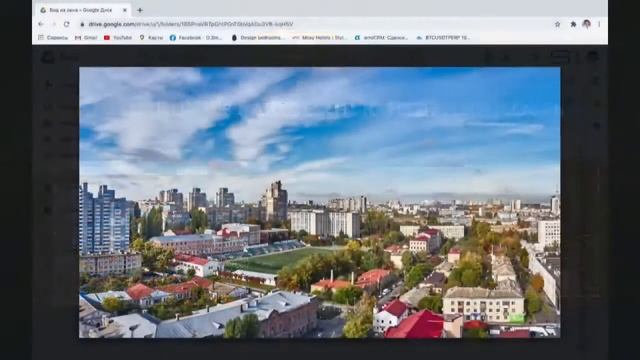Viewport: 640px width, 360px height.
Task: Open Chrome three-dot menu
Action: point(599,24)
